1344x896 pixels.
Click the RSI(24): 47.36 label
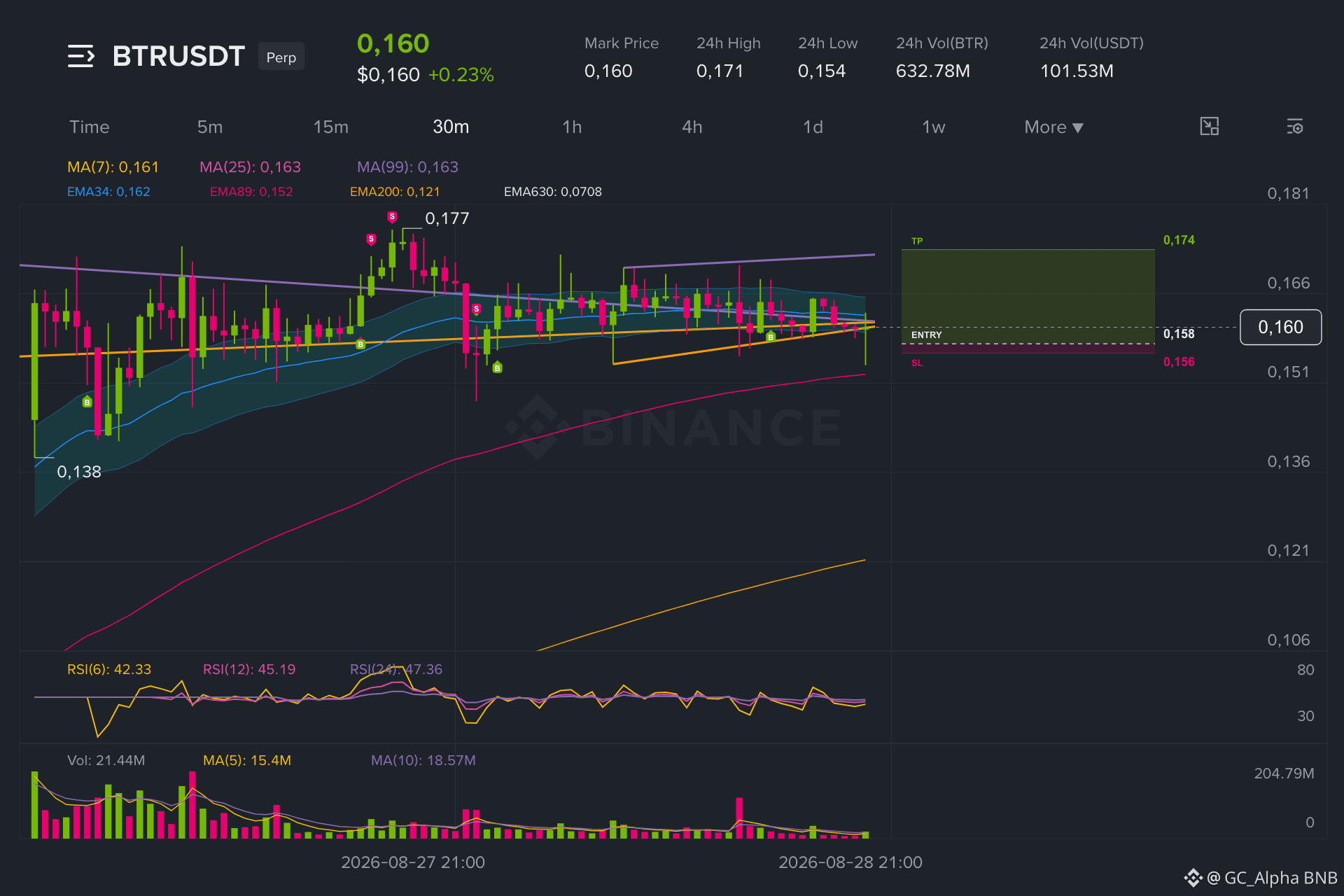pos(396,669)
